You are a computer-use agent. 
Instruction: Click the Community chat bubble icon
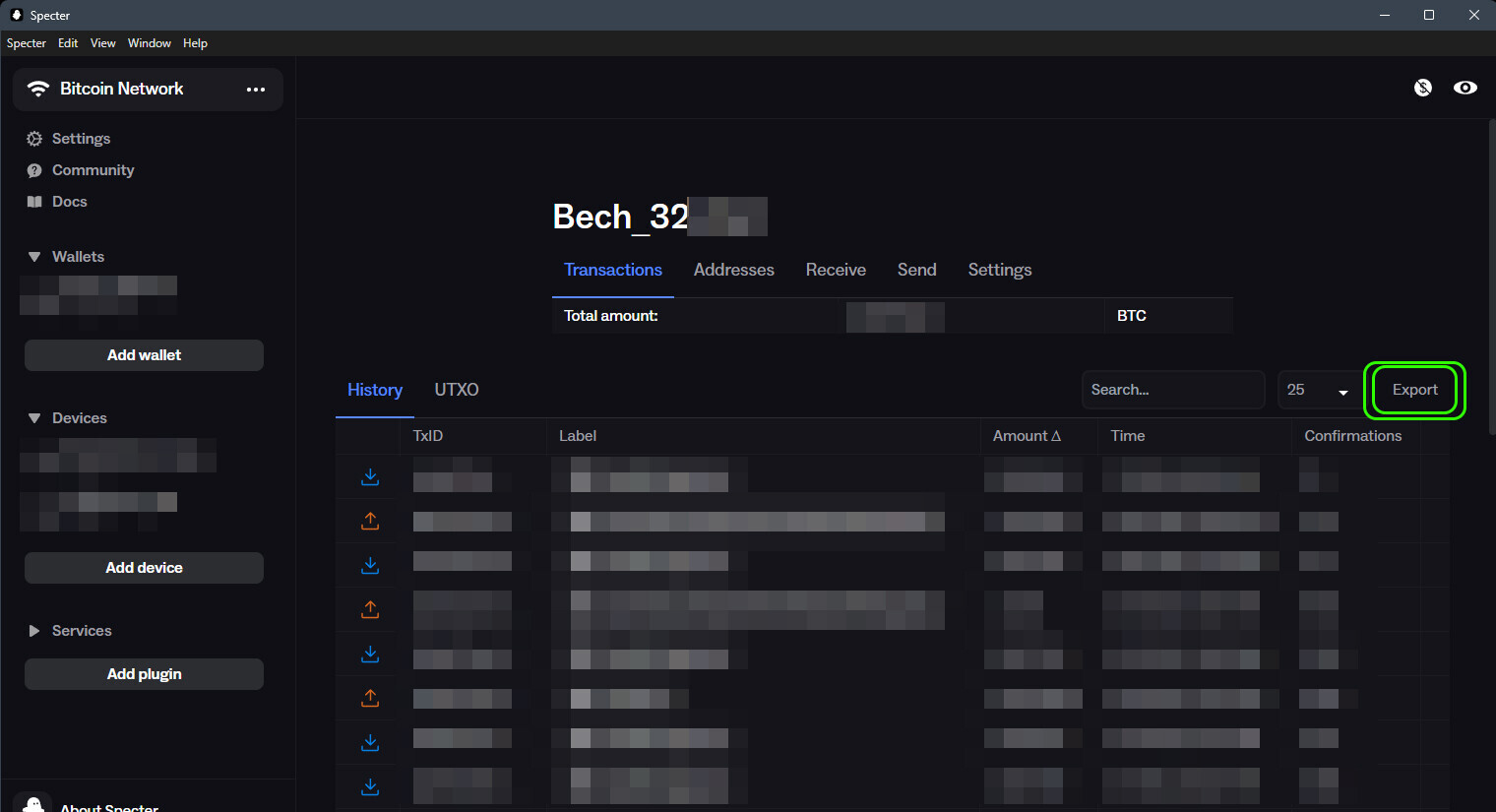(x=34, y=170)
